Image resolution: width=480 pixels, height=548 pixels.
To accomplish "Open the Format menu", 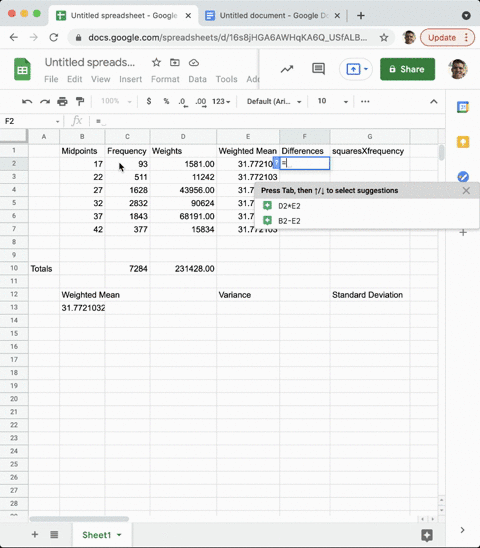I will tap(165, 79).
